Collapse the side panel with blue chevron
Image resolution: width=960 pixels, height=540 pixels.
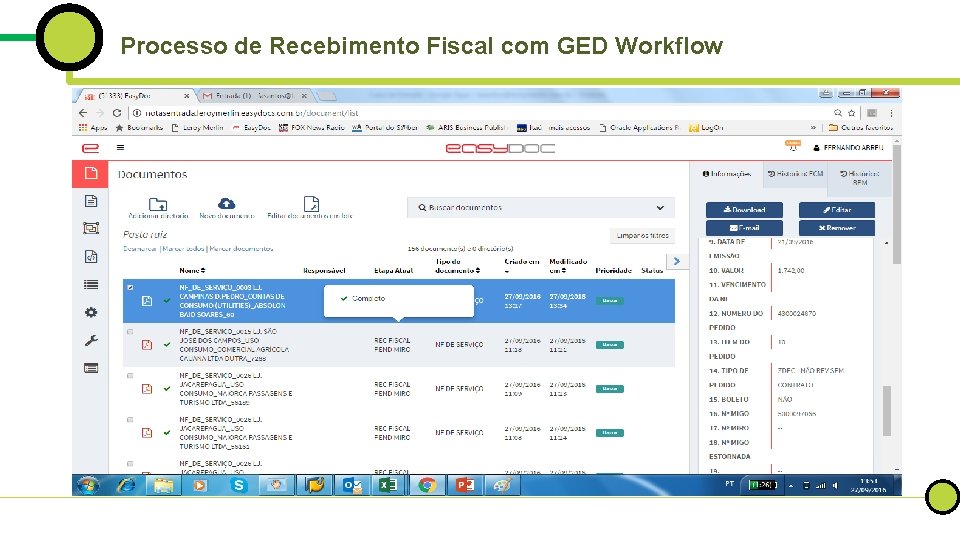677,261
